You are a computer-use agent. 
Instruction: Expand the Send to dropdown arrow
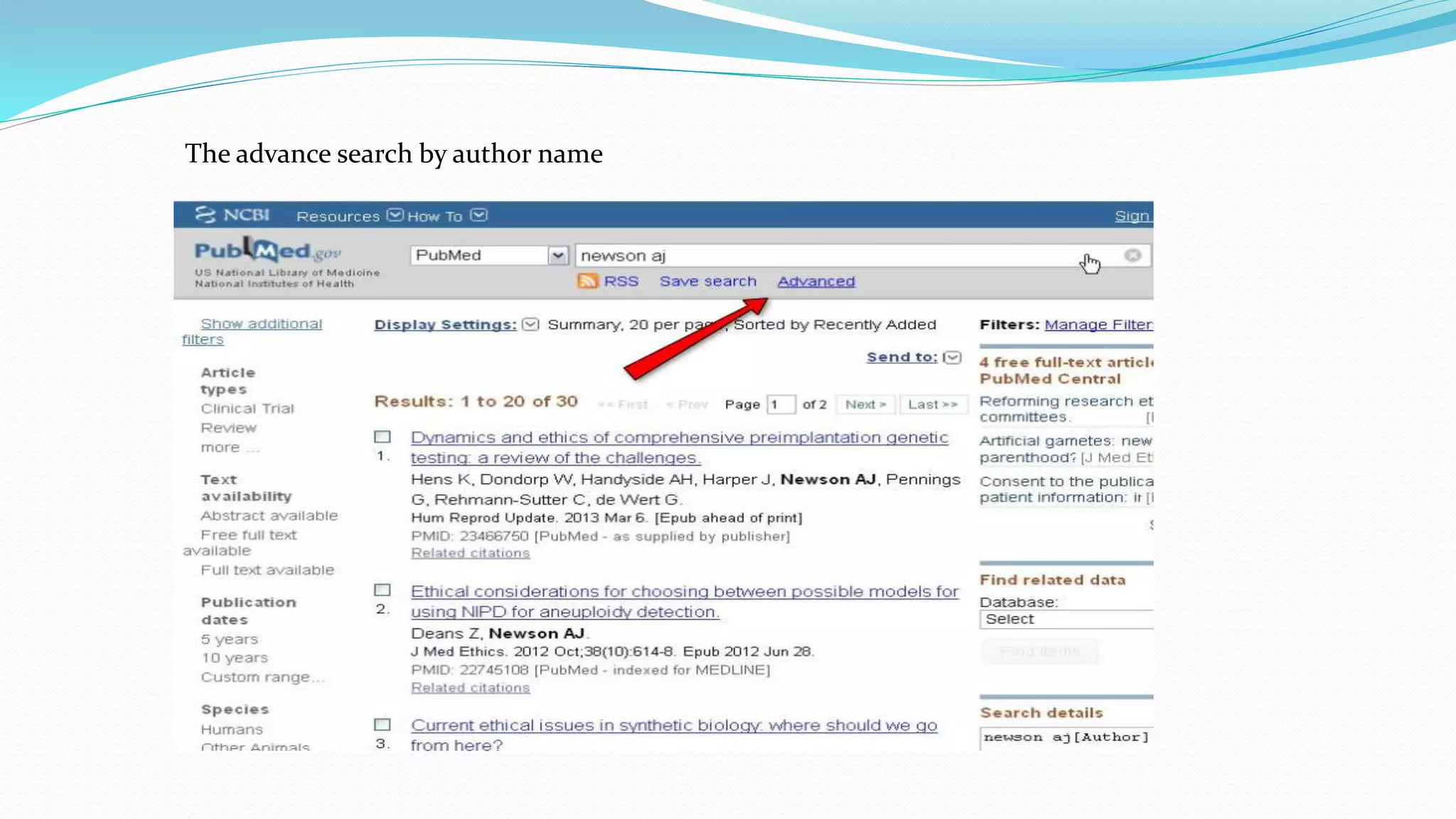(x=952, y=357)
